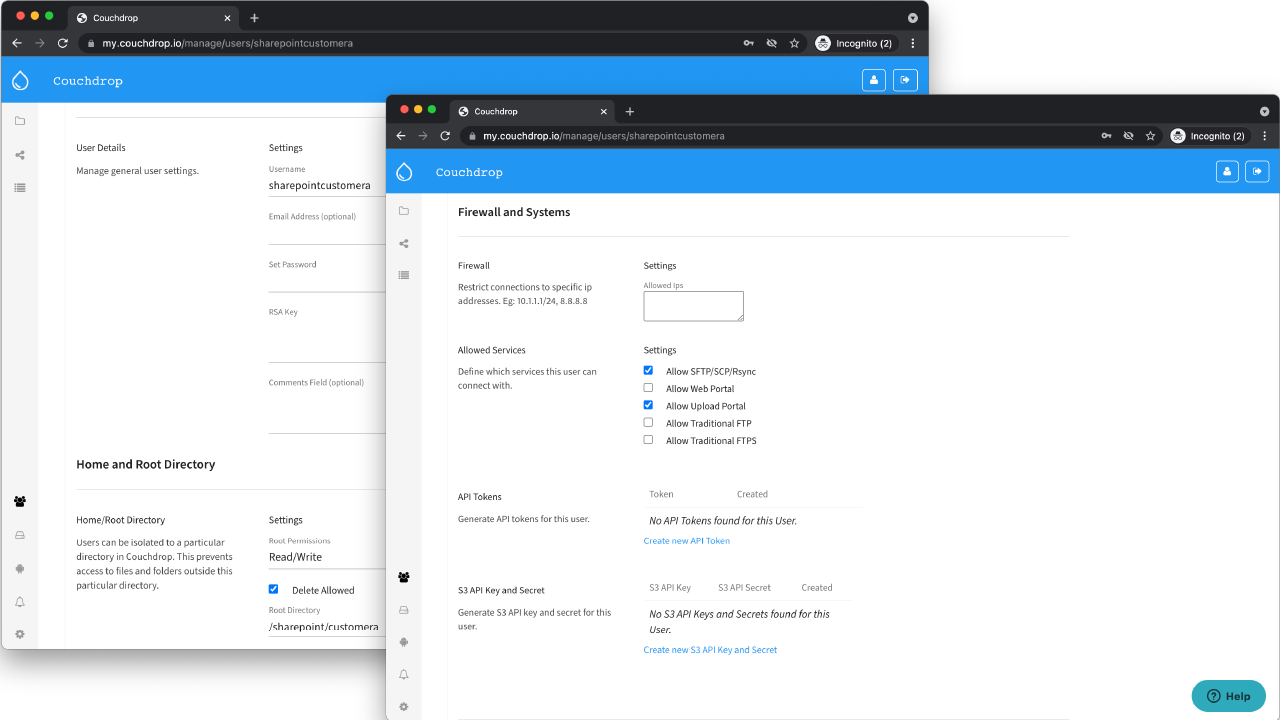The height and width of the screenshot is (720, 1280).
Task: Select the users icon in front window sidebar
Action: (x=404, y=577)
